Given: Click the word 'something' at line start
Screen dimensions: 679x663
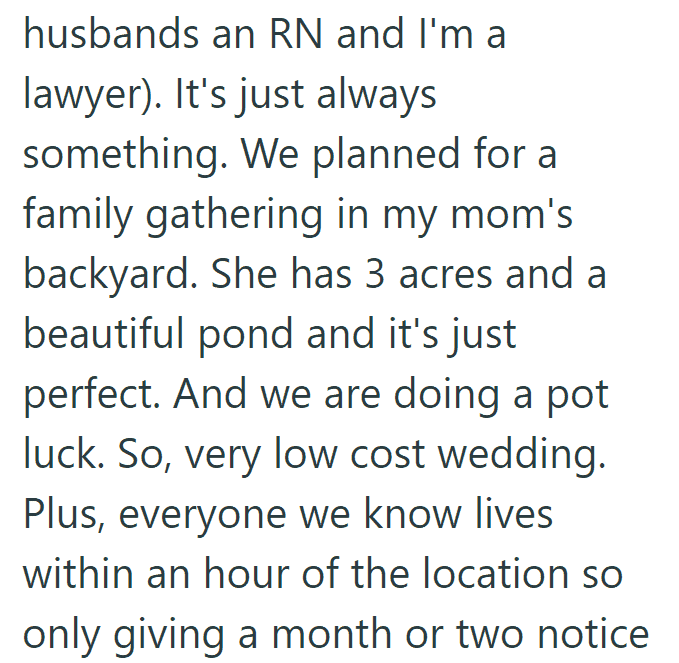Looking at the screenshot, I should 124,156.
